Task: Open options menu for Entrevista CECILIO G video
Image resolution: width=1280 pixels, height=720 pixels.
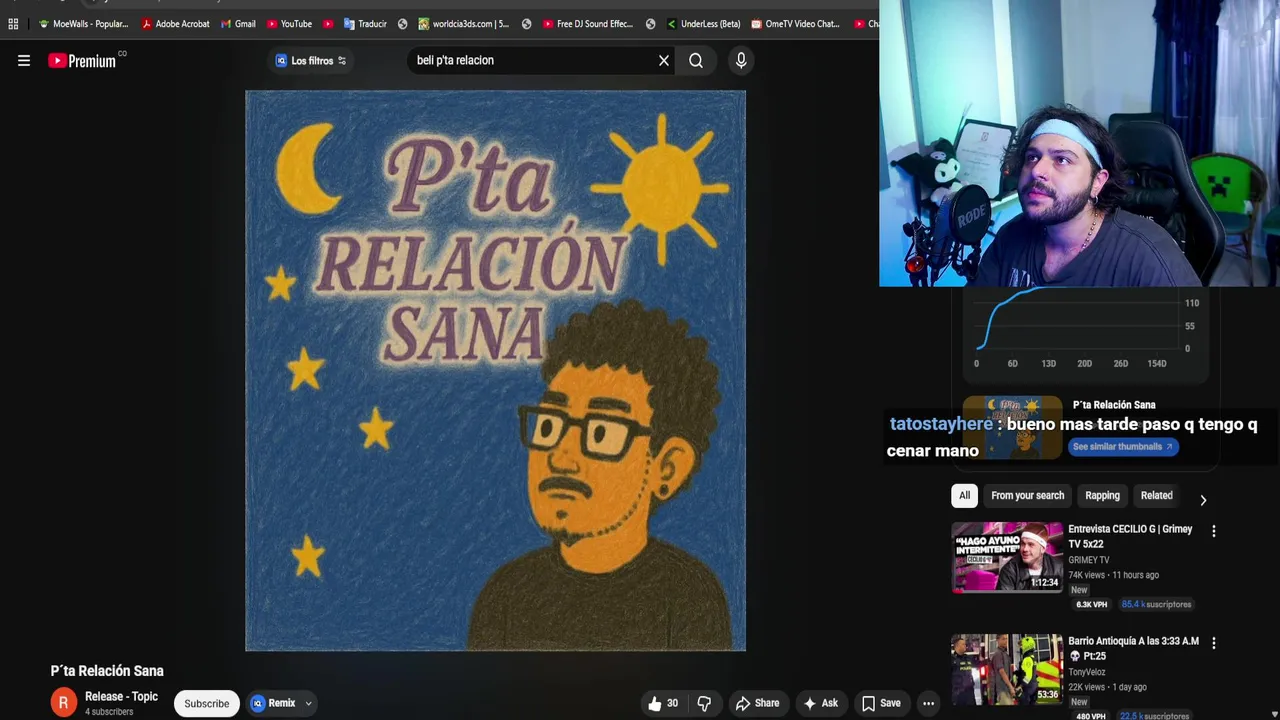Action: (x=1214, y=532)
